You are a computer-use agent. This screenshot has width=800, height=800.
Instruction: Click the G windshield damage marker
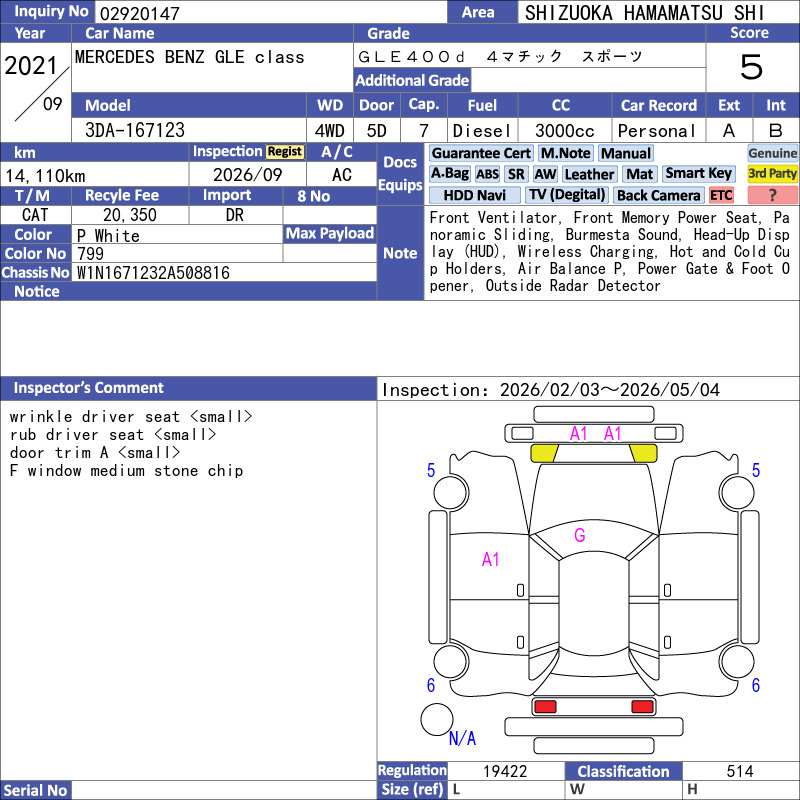point(579,536)
